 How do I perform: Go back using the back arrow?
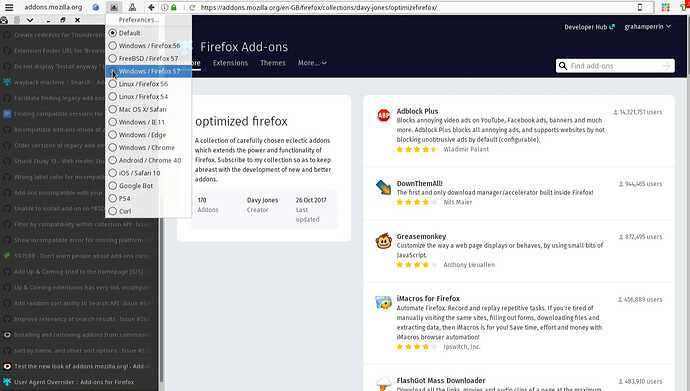[x=151, y=7]
